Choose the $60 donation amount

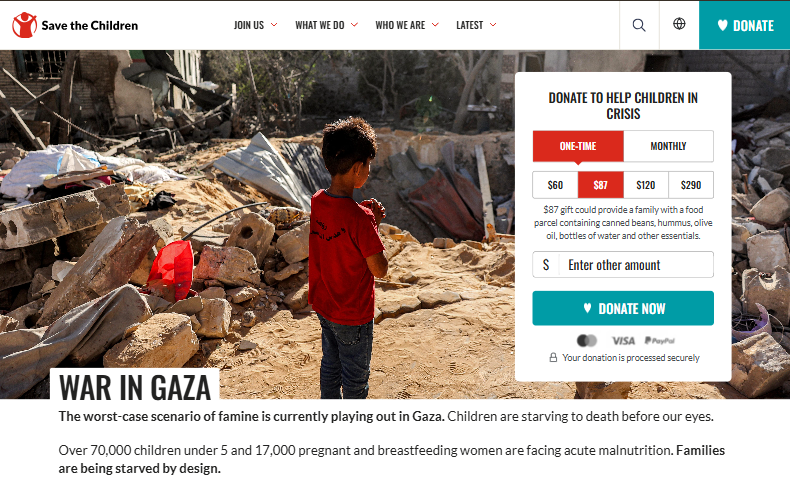click(x=555, y=185)
